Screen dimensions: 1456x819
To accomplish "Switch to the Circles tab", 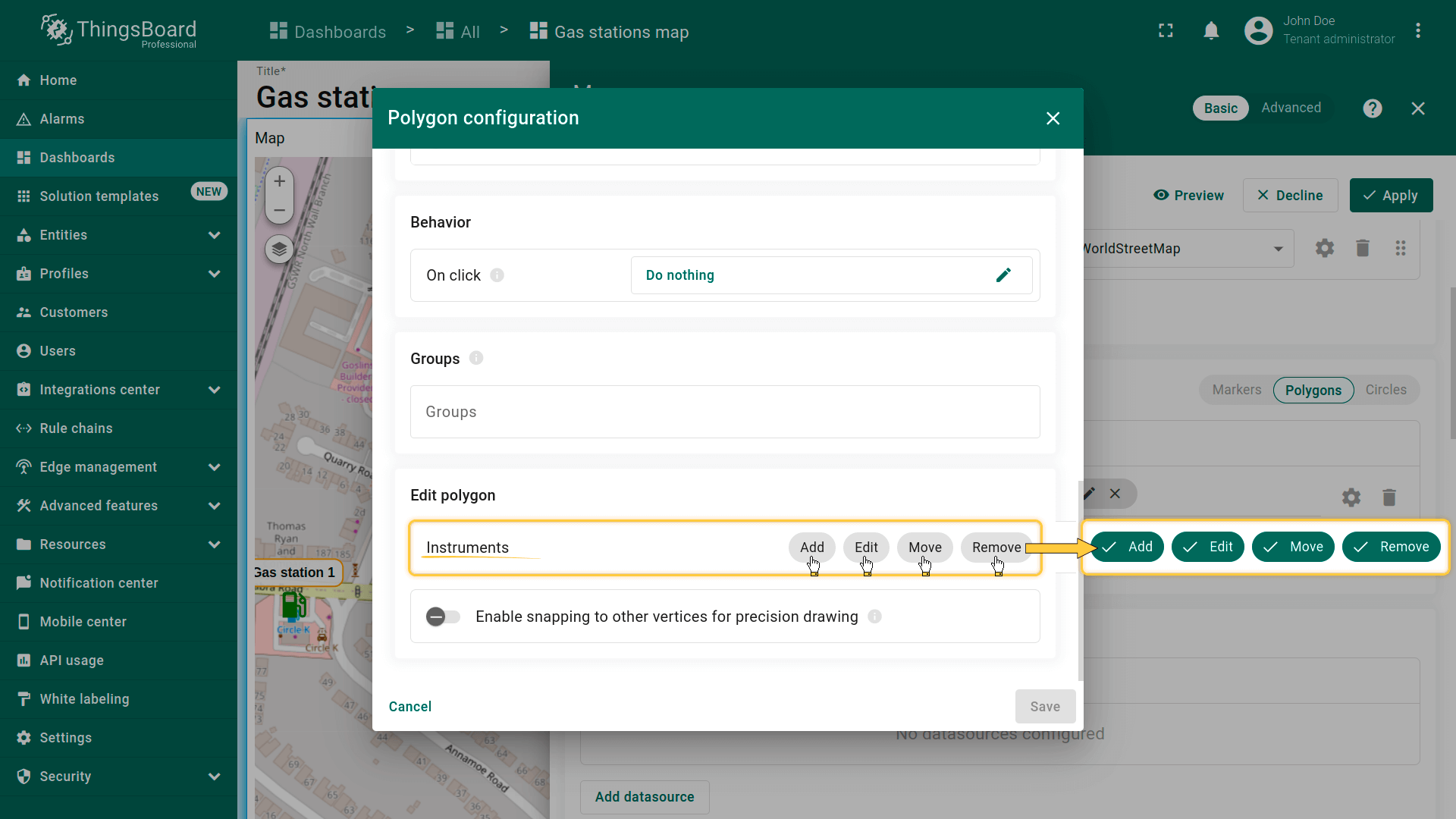I will pos(1385,390).
